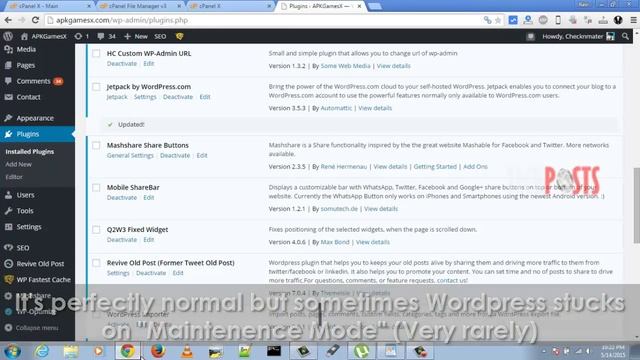Open the Chrome hamburger menu

click(x=633, y=20)
